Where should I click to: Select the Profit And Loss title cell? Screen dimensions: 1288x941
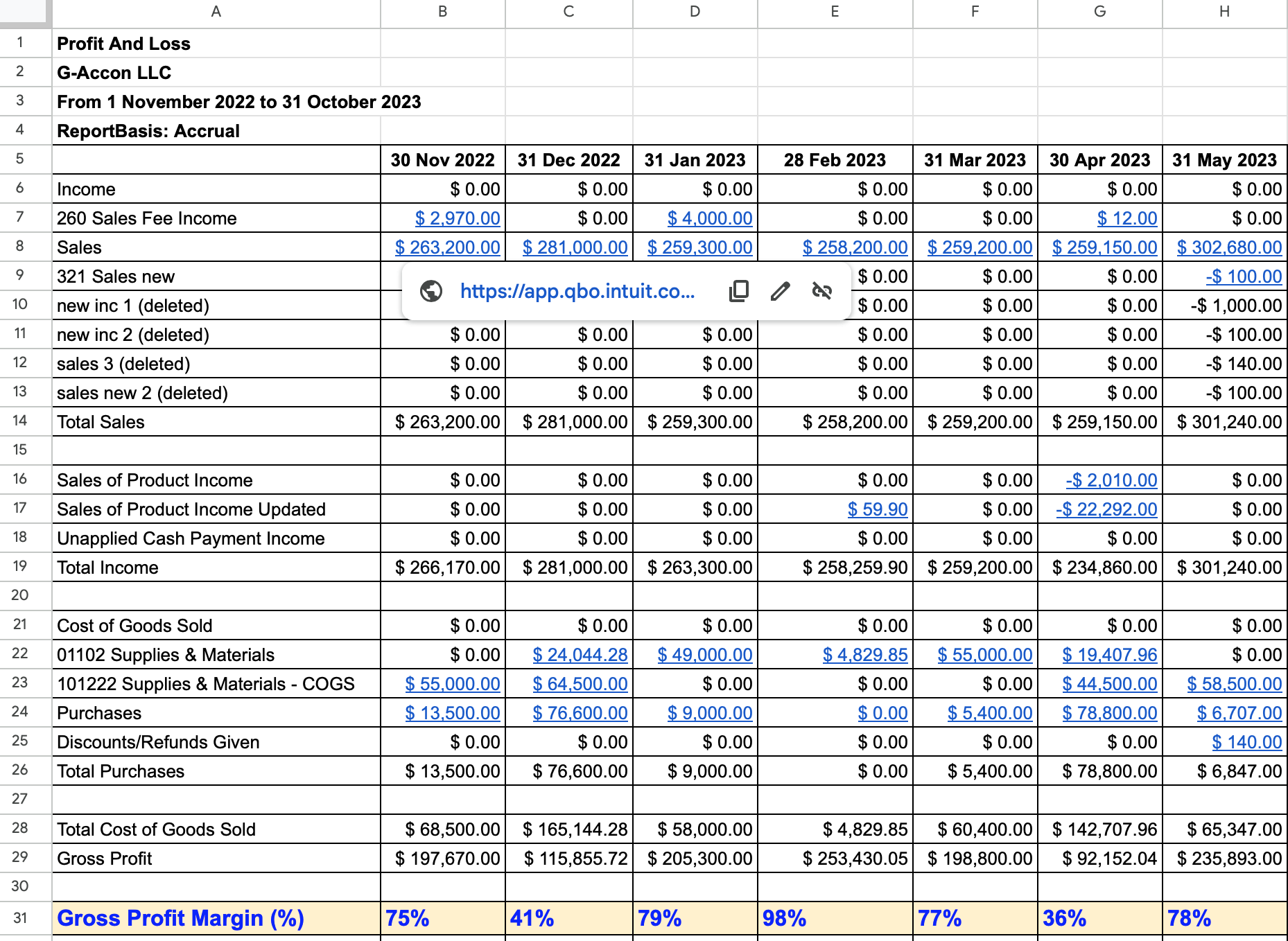coord(216,44)
